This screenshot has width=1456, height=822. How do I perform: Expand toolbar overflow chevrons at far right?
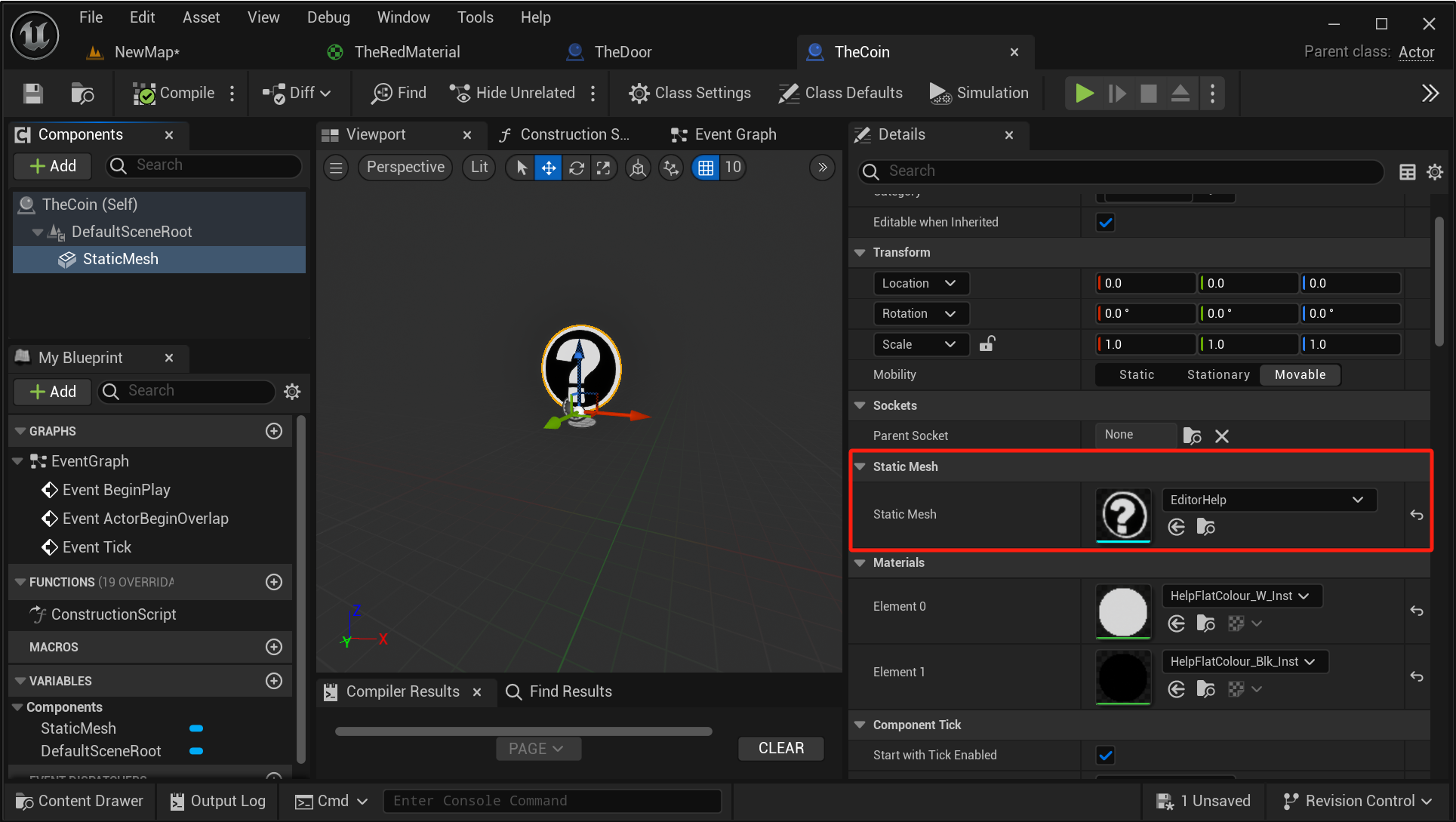pos(1430,94)
